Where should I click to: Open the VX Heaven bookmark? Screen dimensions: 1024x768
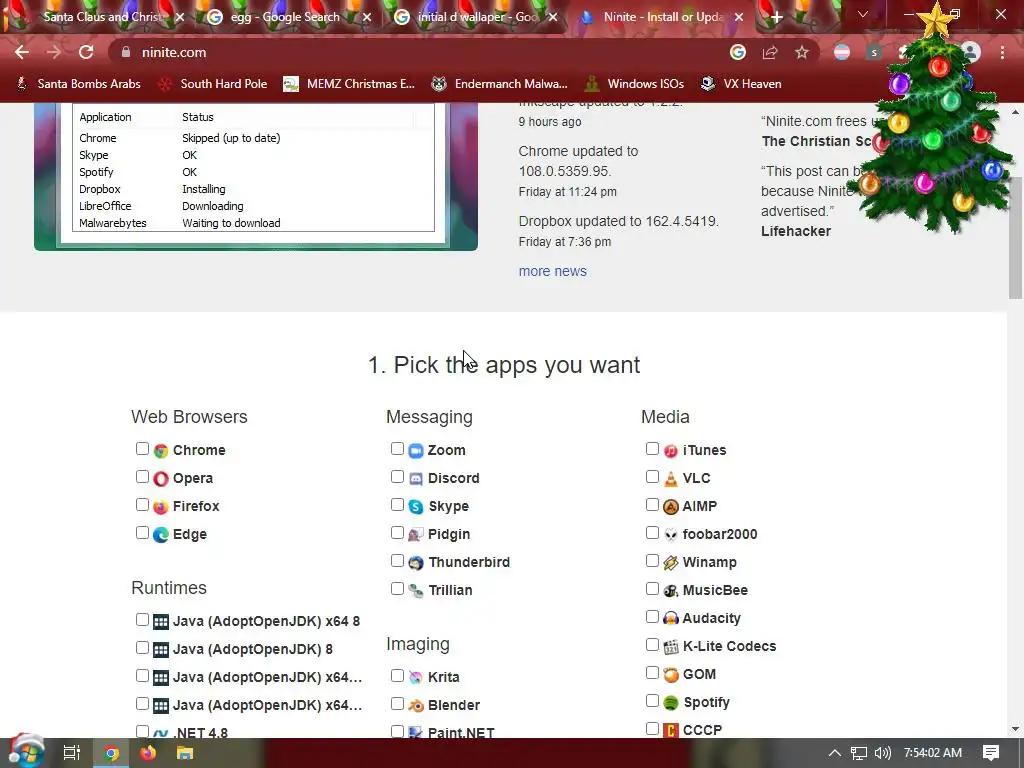coord(741,84)
